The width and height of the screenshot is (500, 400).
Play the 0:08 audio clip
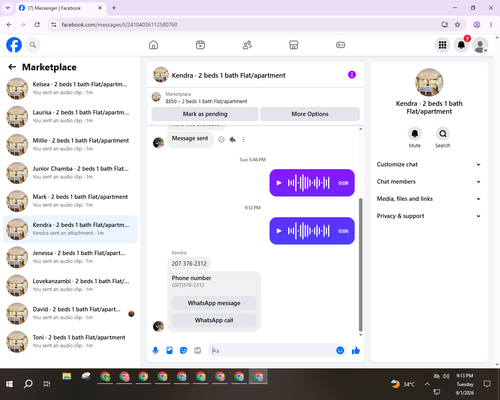point(279,183)
